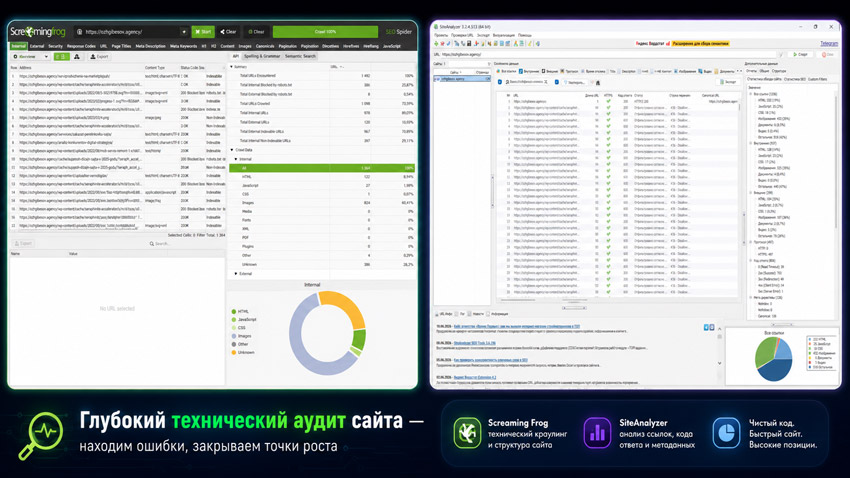Open the Spelling & Grammar tab

pos(262,56)
